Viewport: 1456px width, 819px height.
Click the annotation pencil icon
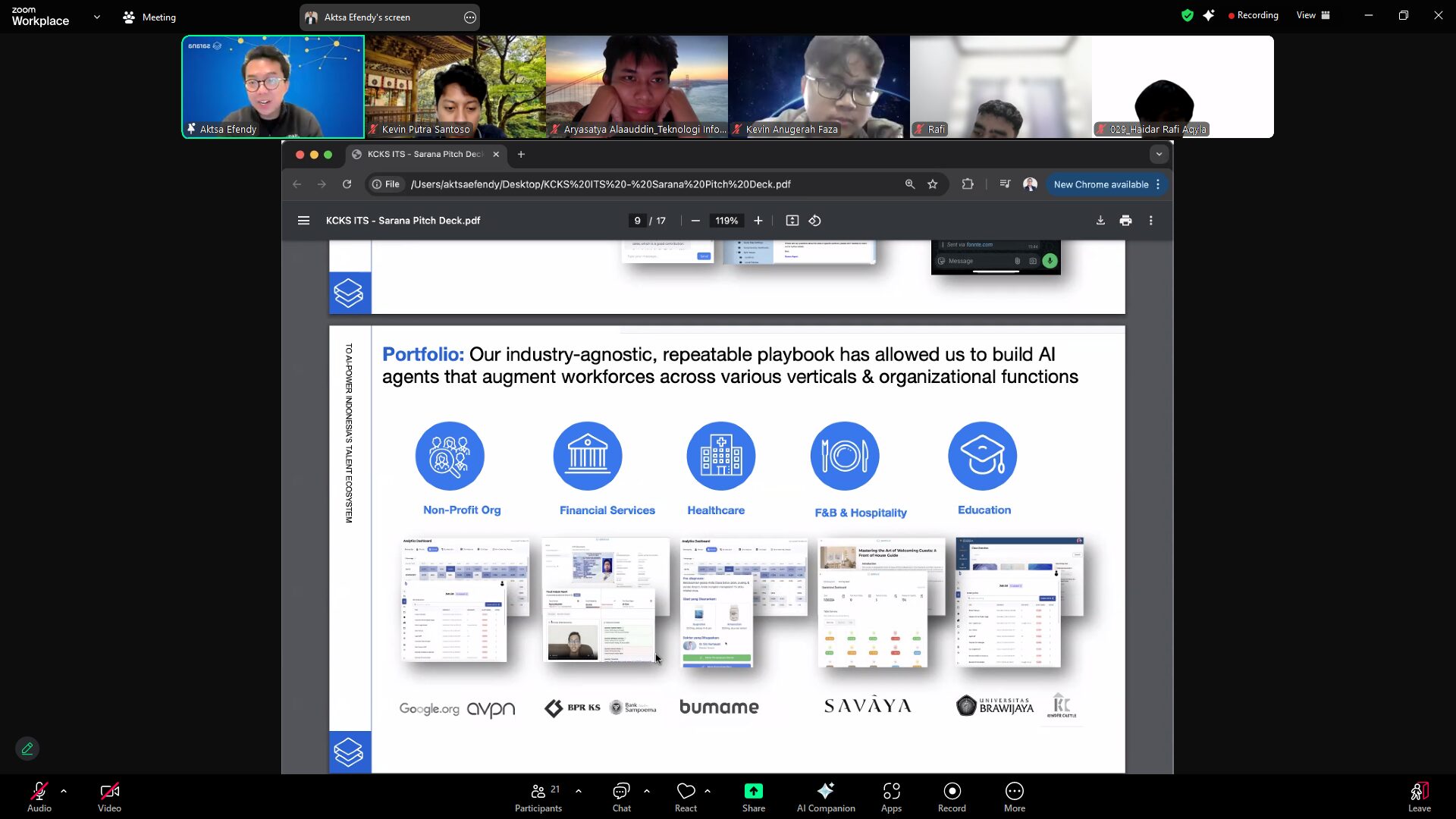[27, 748]
